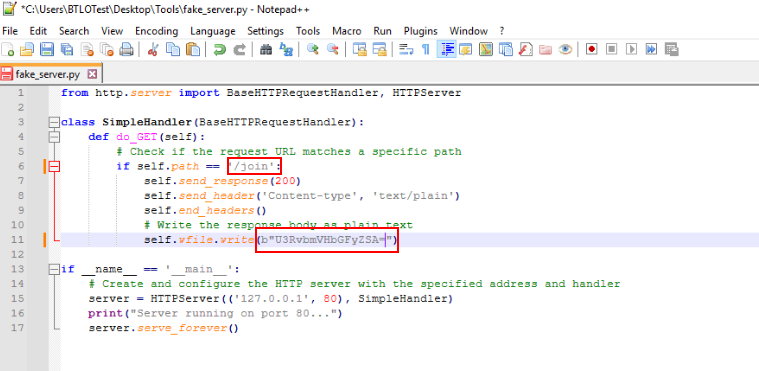Save fake_server.py with the Save icon

[46, 49]
